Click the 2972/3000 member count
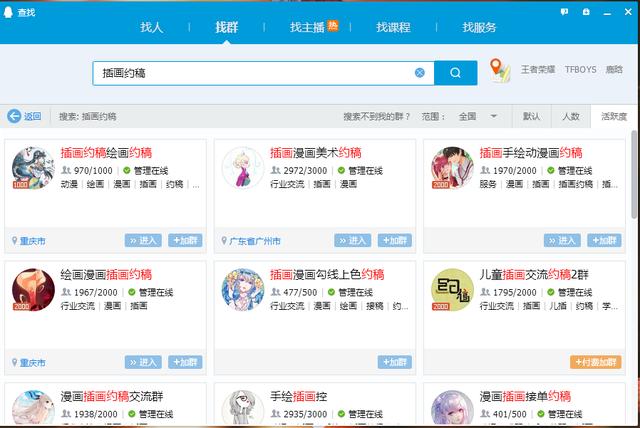640x428 pixels. pos(305,171)
